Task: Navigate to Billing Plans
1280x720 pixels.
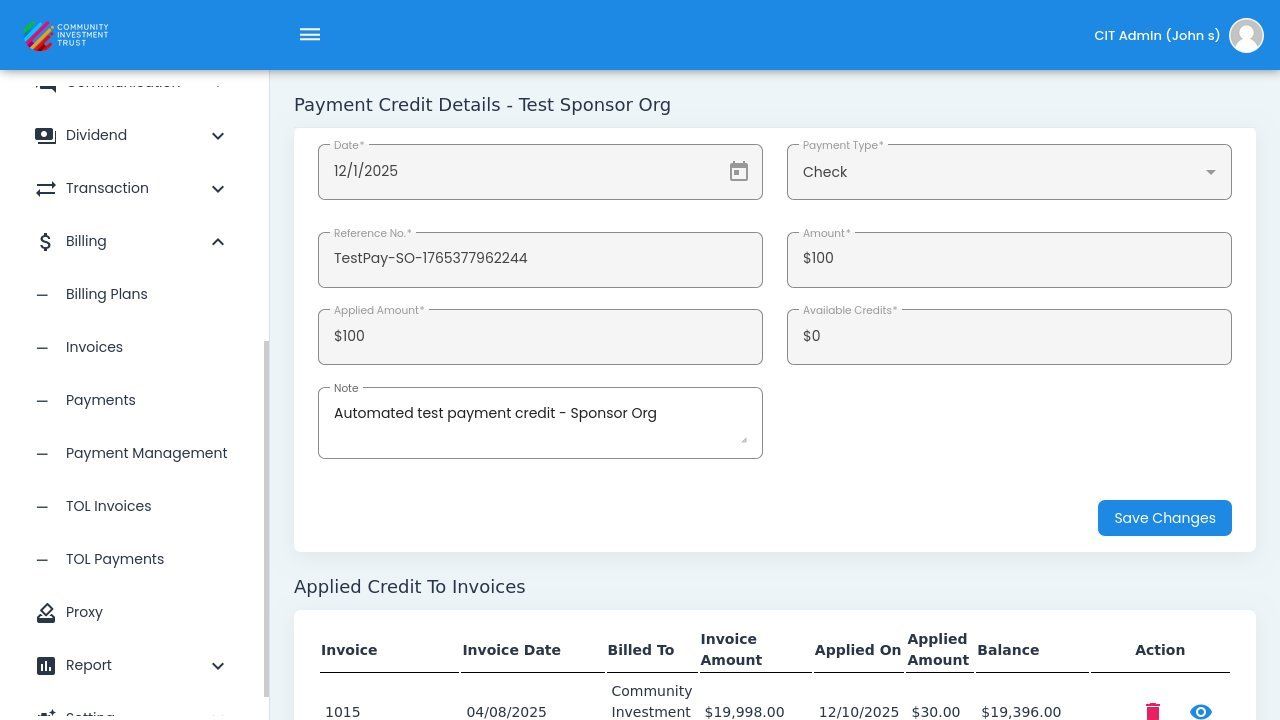Action: pyautogui.click(x=106, y=295)
